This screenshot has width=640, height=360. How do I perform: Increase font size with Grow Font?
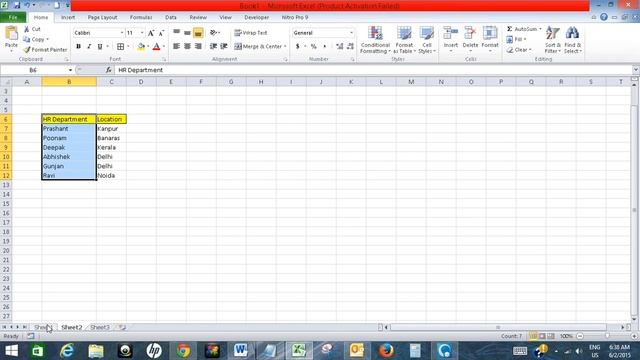(x=151, y=33)
